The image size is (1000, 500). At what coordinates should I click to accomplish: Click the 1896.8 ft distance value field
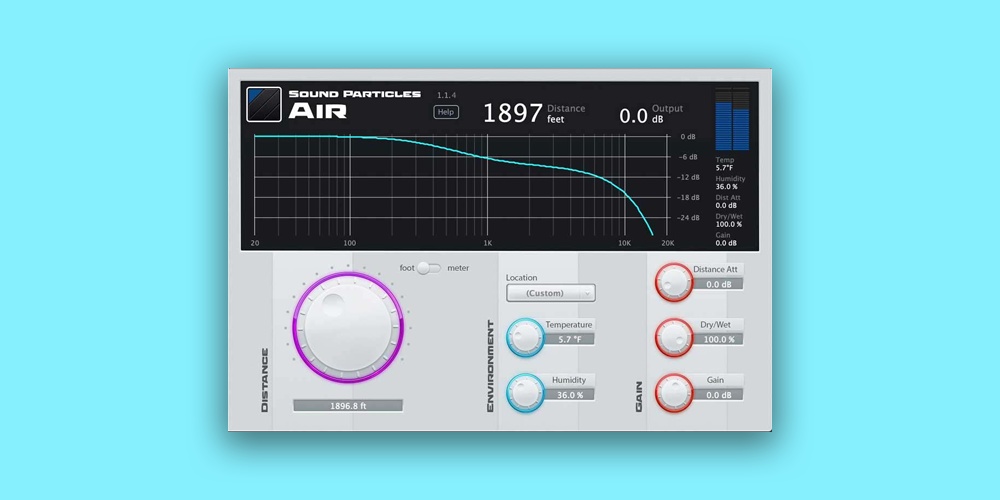point(348,406)
